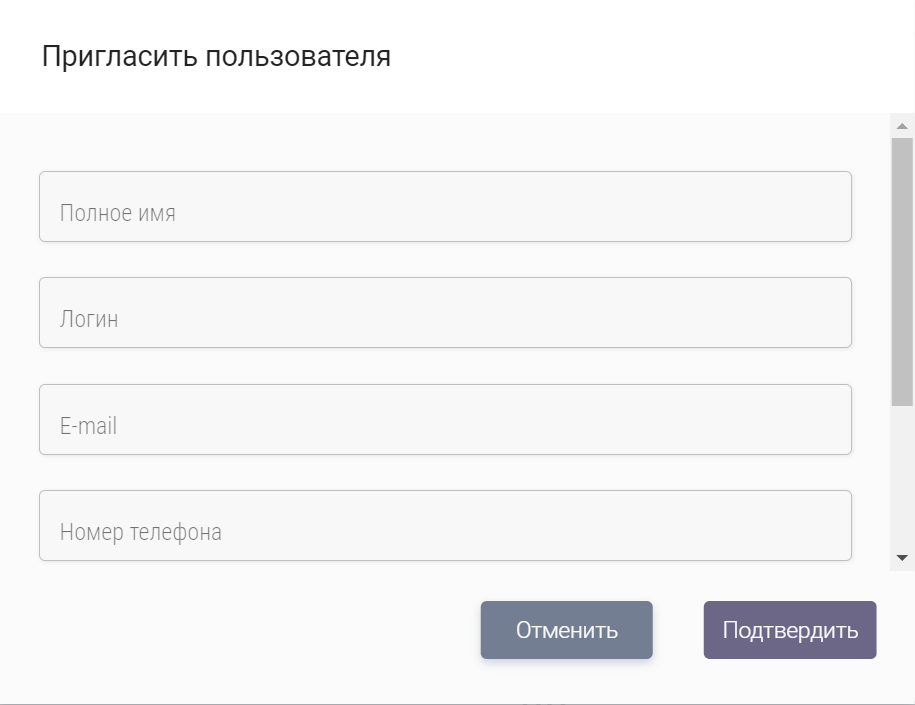
Task: Click the Логин placeholder label
Action: (89, 320)
